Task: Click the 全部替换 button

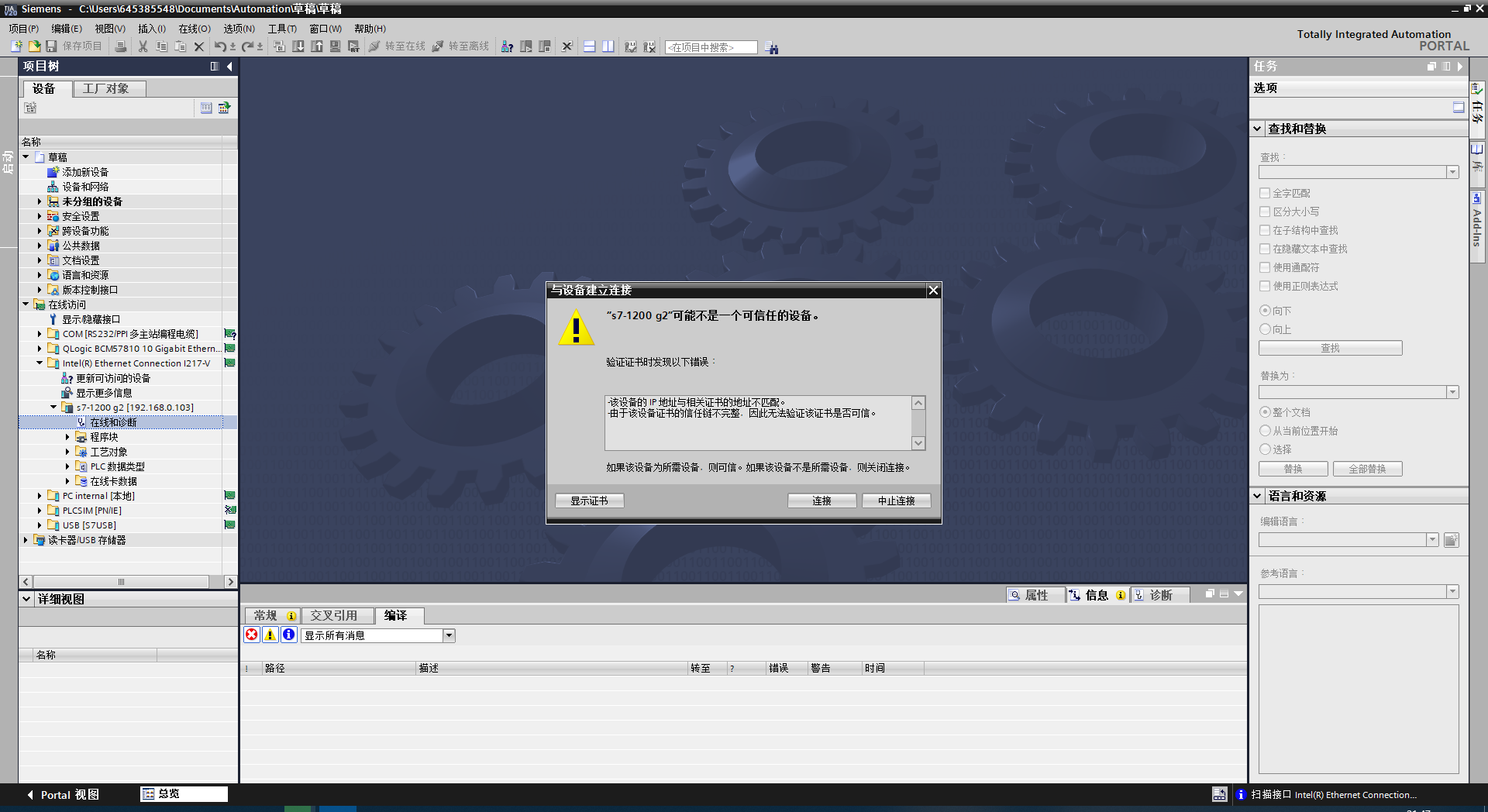Action: (x=1368, y=469)
